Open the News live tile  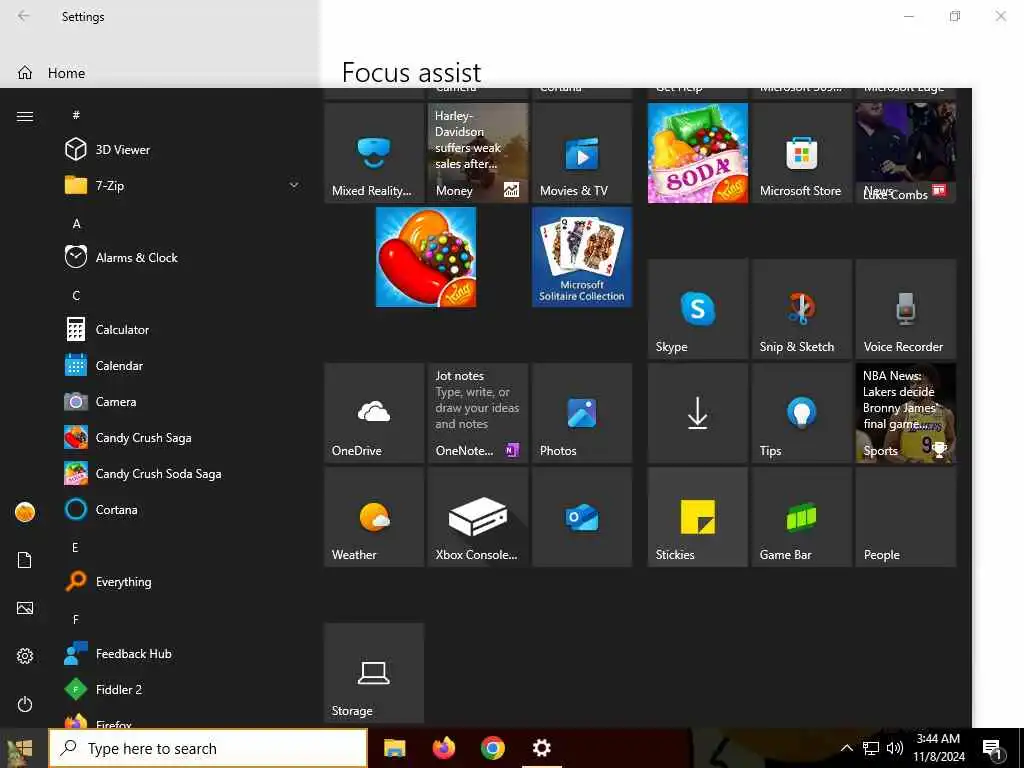click(906, 153)
